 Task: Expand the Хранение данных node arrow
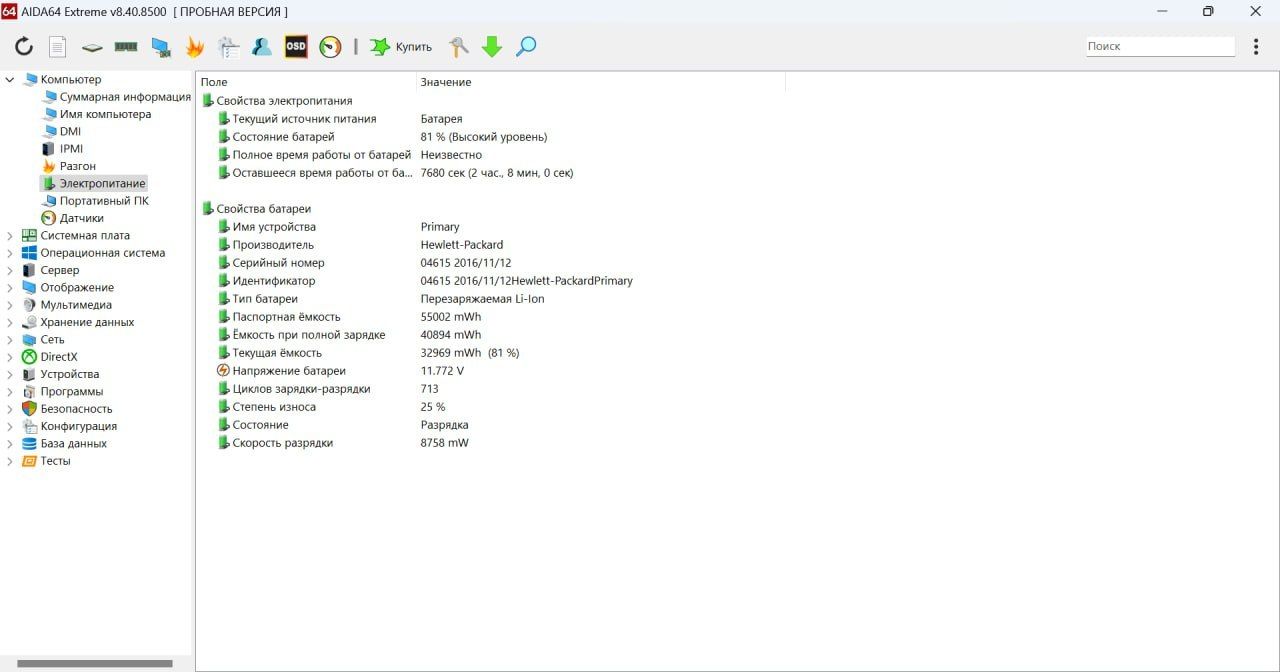10,322
